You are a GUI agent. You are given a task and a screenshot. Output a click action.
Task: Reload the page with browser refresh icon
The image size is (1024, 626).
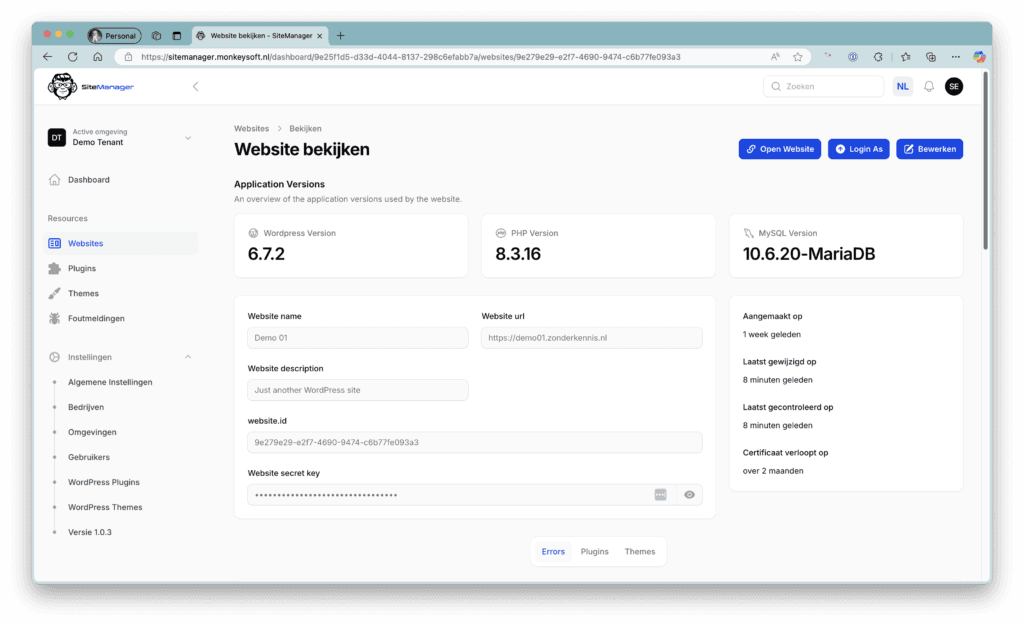coord(72,57)
